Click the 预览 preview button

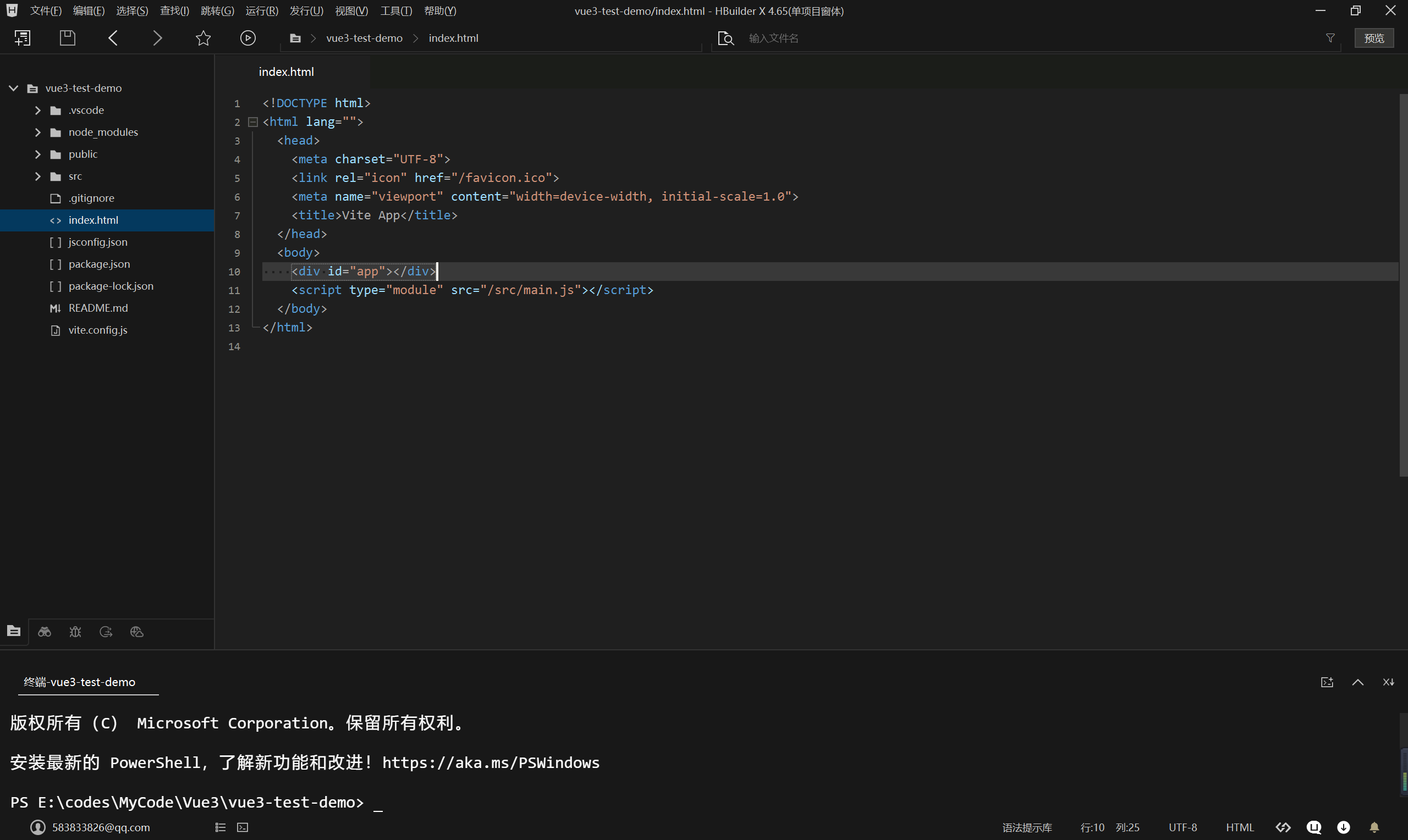coord(1374,38)
